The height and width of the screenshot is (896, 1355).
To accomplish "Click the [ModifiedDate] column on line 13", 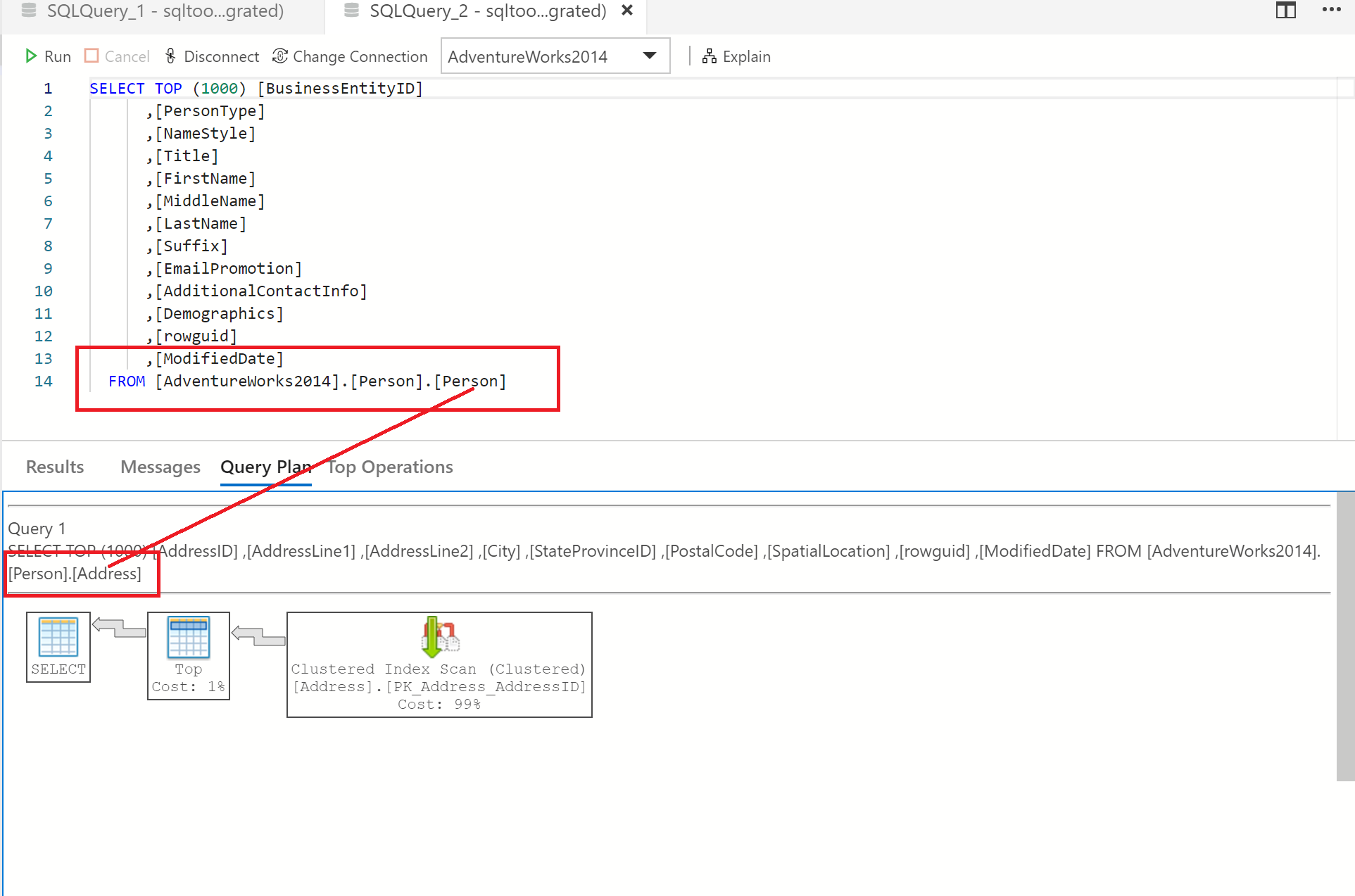I will (219, 358).
